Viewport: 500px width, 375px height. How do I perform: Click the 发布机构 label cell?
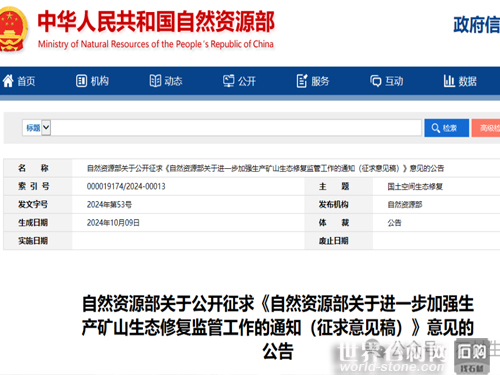pos(338,205)
